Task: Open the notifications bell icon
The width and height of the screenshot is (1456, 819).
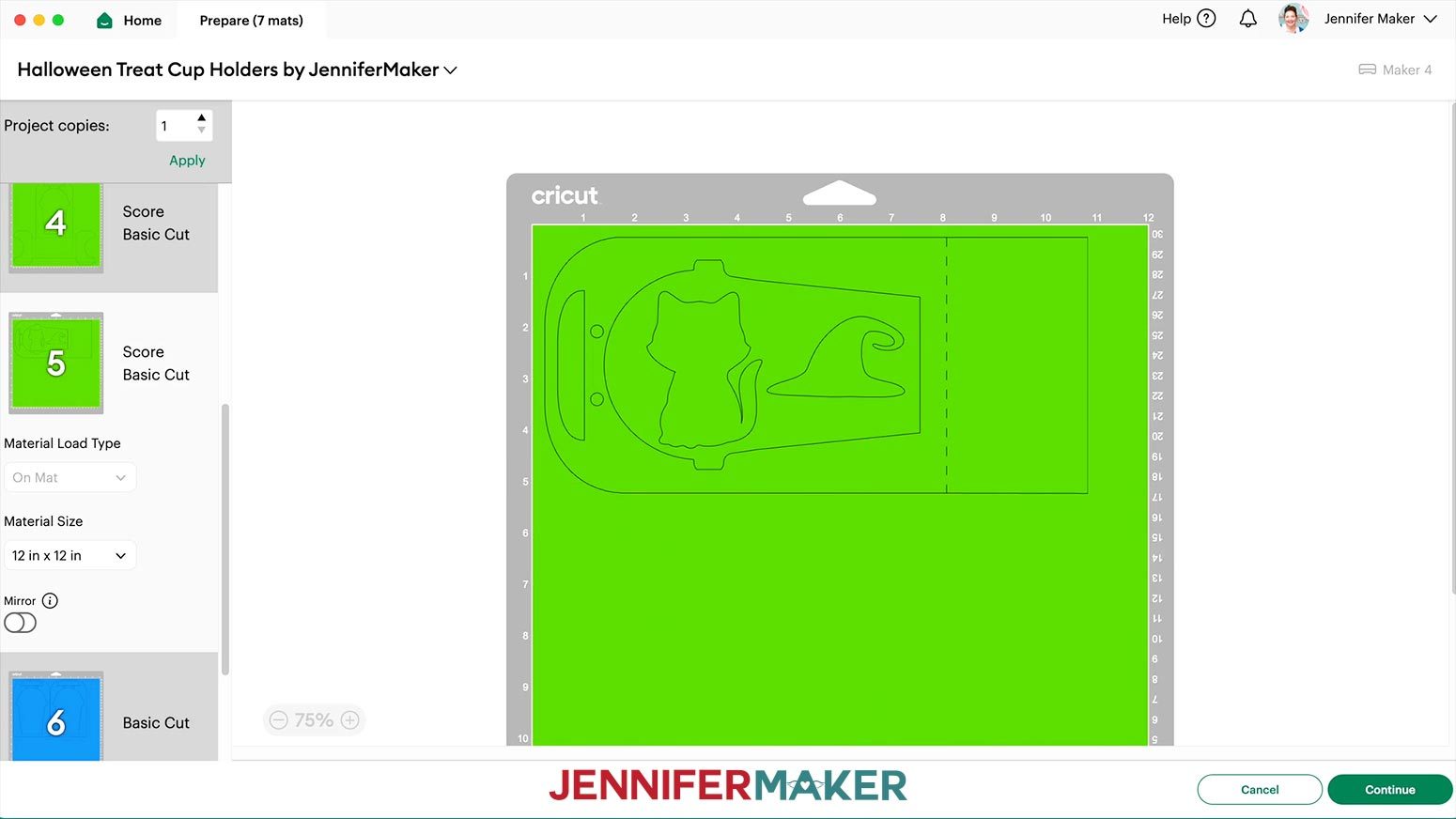Action: pyautogui.click(x=1247, y=19)
